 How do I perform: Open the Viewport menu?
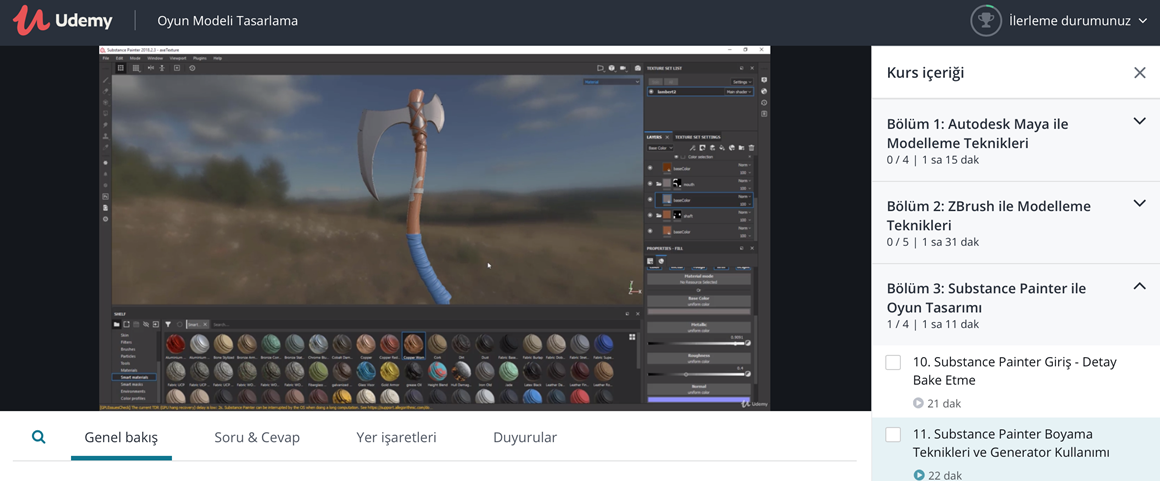178,58
